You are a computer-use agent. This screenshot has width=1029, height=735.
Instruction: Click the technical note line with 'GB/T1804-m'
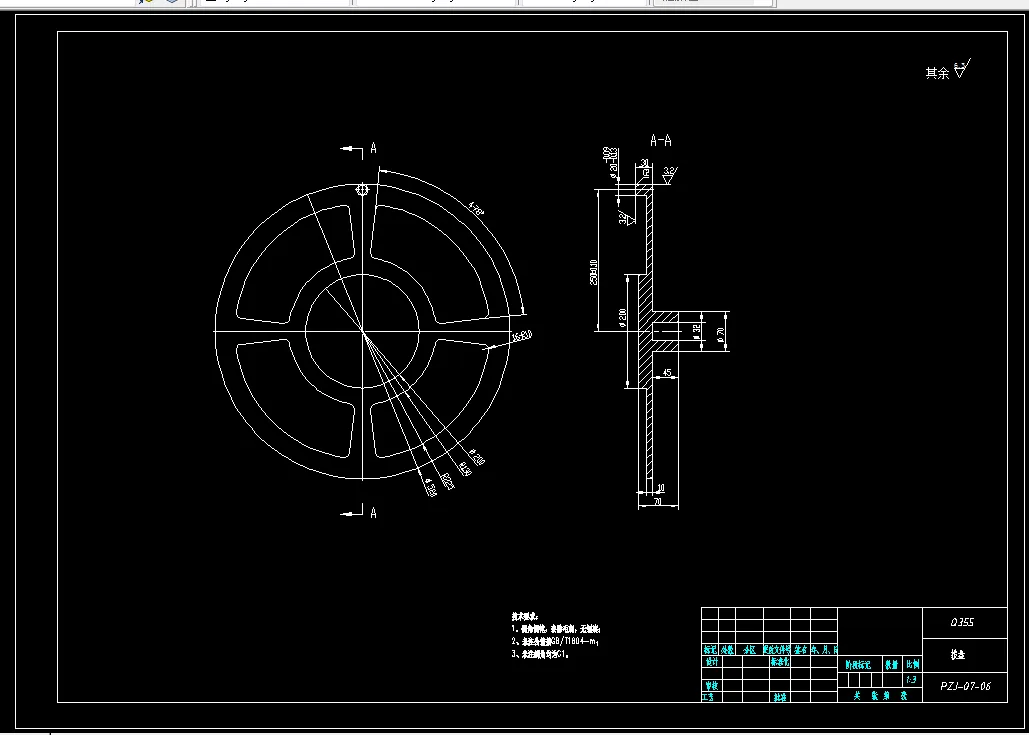555,641
